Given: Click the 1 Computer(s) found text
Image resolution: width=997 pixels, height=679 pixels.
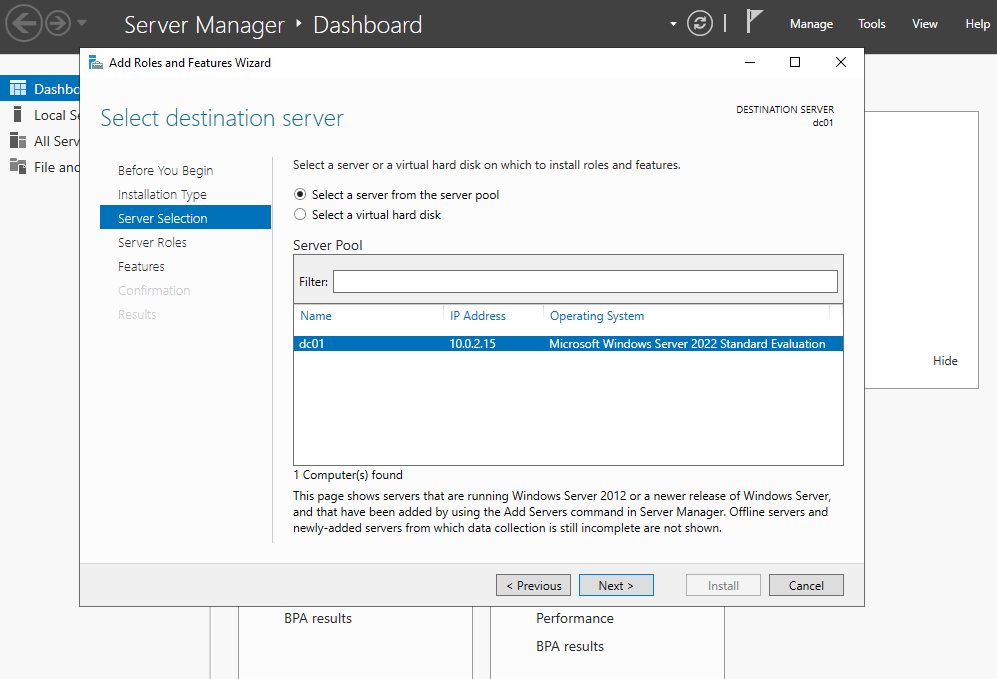Looking at the screenshot, I should (348, 475).
